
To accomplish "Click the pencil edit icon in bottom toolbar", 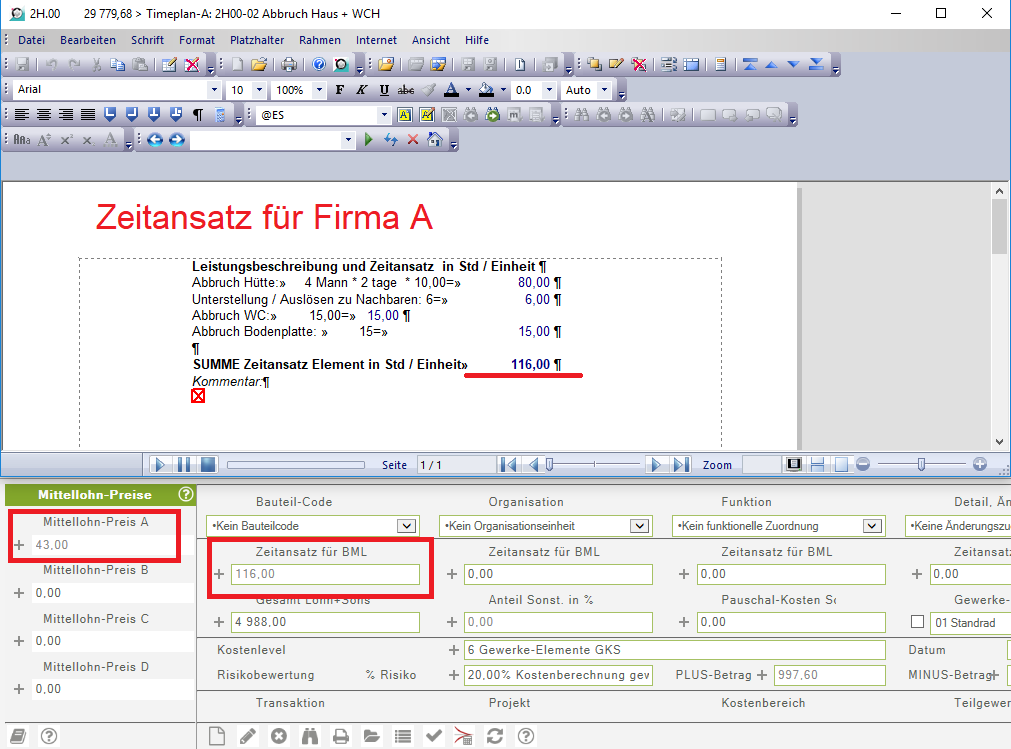I will [x=248, y=736].
